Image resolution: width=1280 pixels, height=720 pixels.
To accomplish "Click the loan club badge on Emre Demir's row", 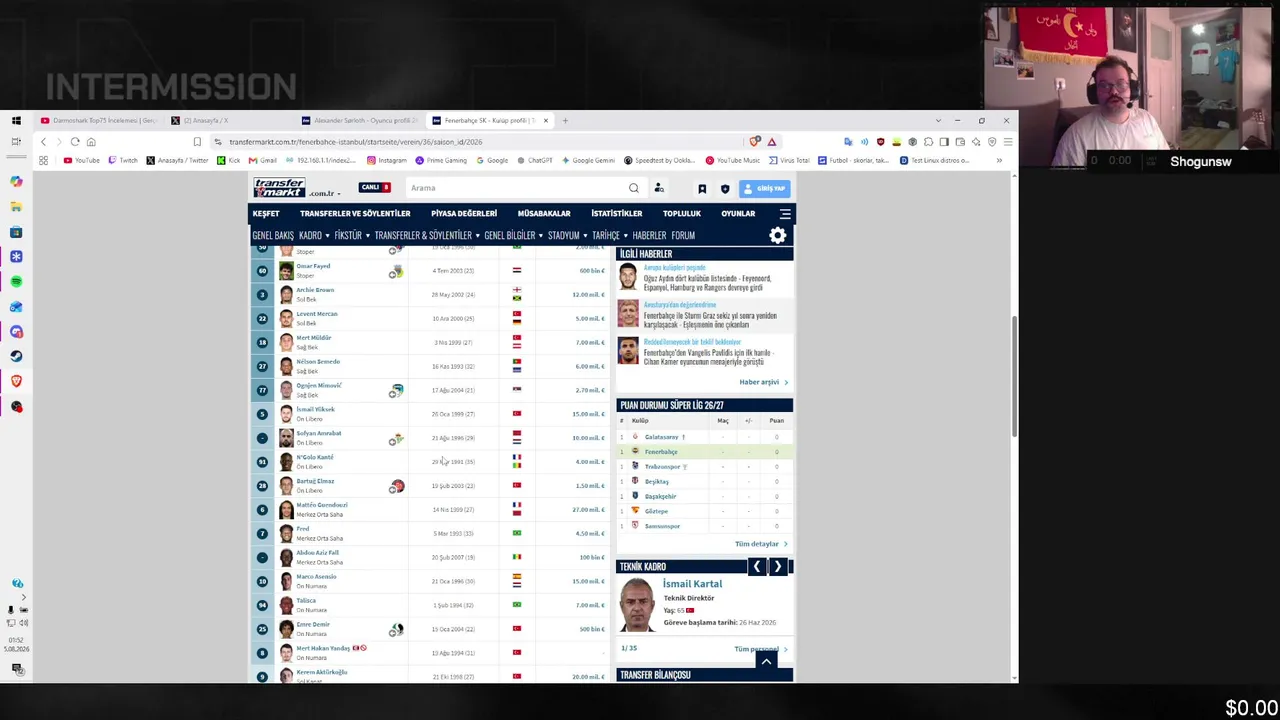I will point(396,629).
